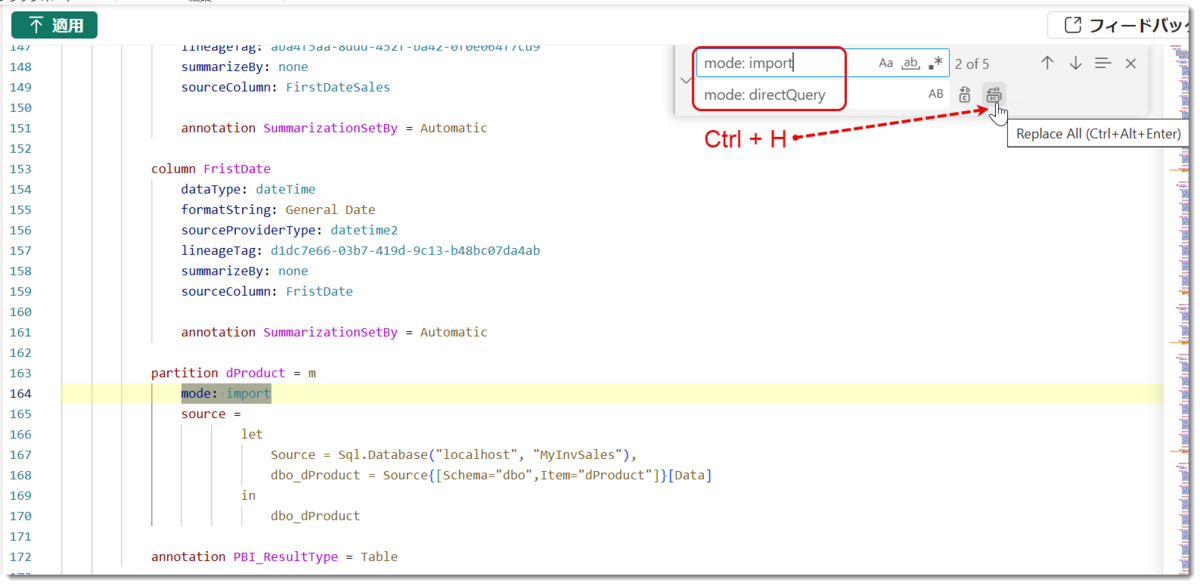Click 'summarizeBy: none' on line 158
The height and width of the screenshot is (586, 1200).
coord(245,271)
